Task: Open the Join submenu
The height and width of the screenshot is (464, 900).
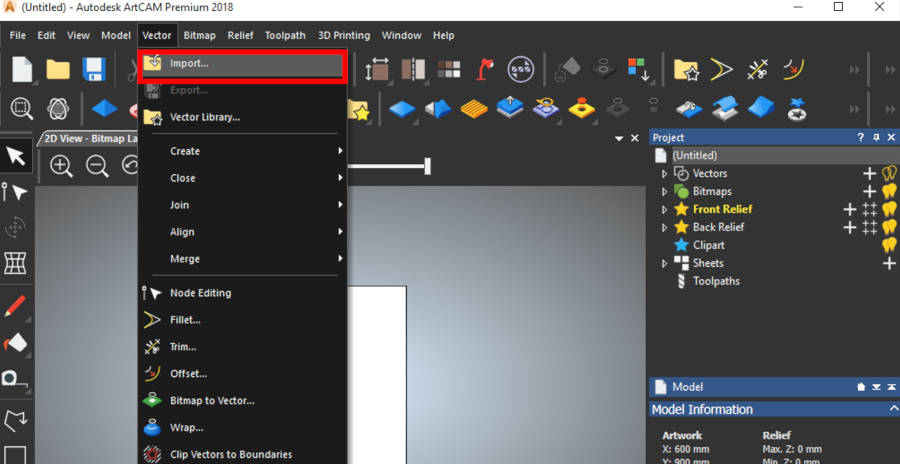Action: pyautogui.click(x=242, y=205)
